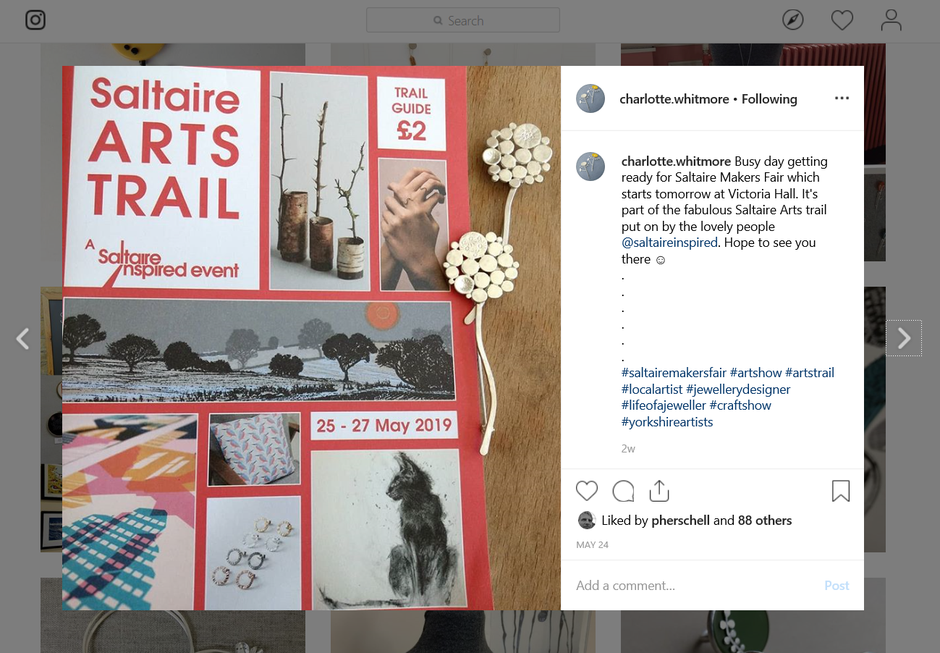Open the #jewellerydesigner hashtag link
940x653 pixels.
pyautogui.click(x=738, y=389)
